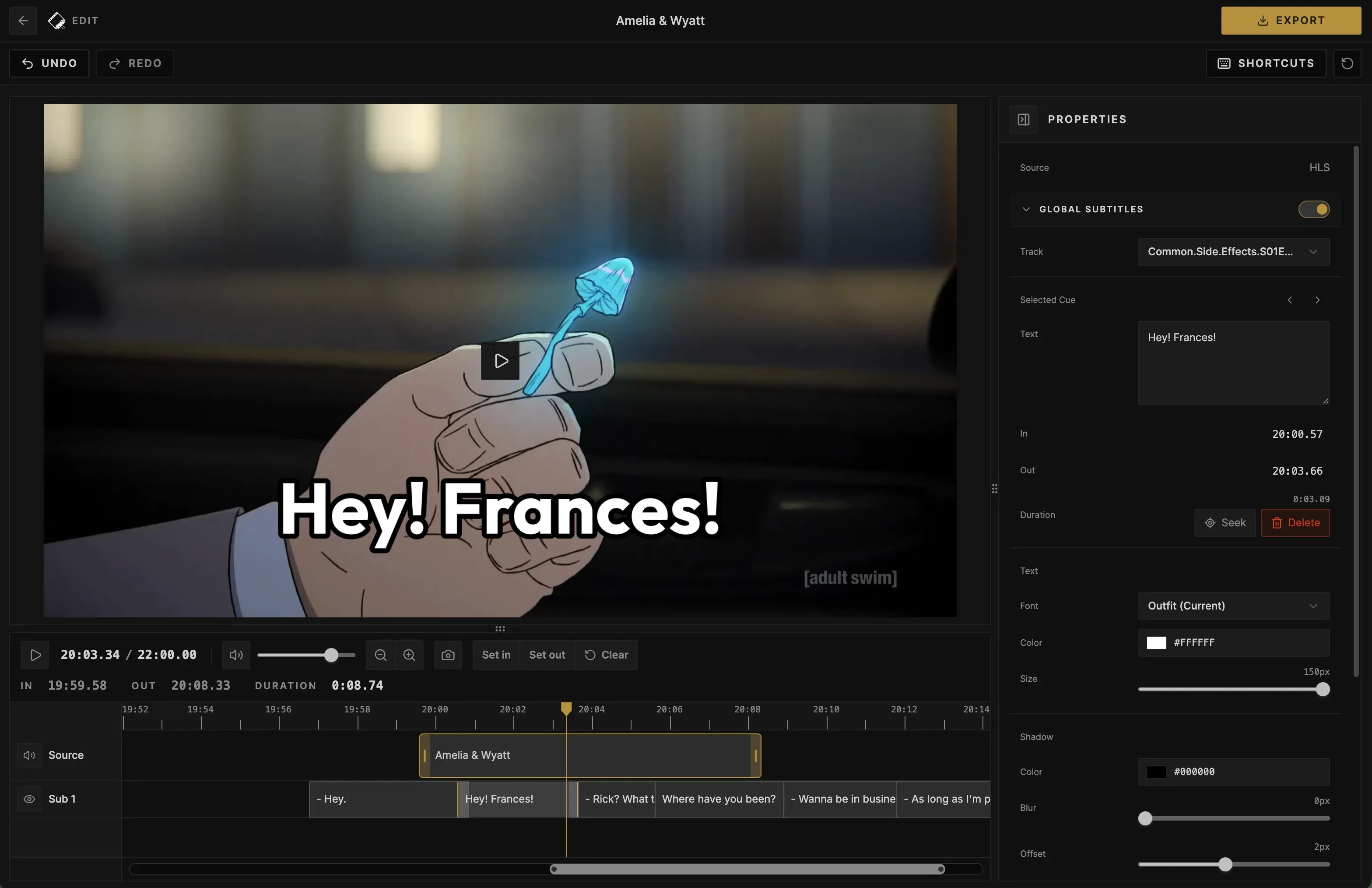This screenshot has width=1372, height=888.
Task: Click the right trim handle of the clip
Action: [755, 755]
